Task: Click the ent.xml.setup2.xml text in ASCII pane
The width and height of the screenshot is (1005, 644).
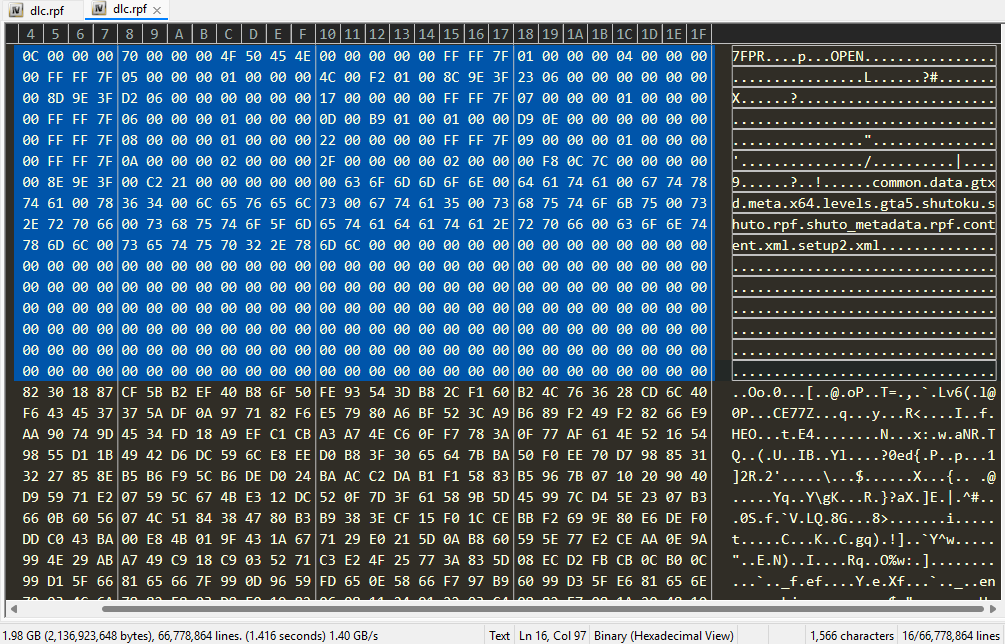Action: pyautogui.click(x=806, y=245)
